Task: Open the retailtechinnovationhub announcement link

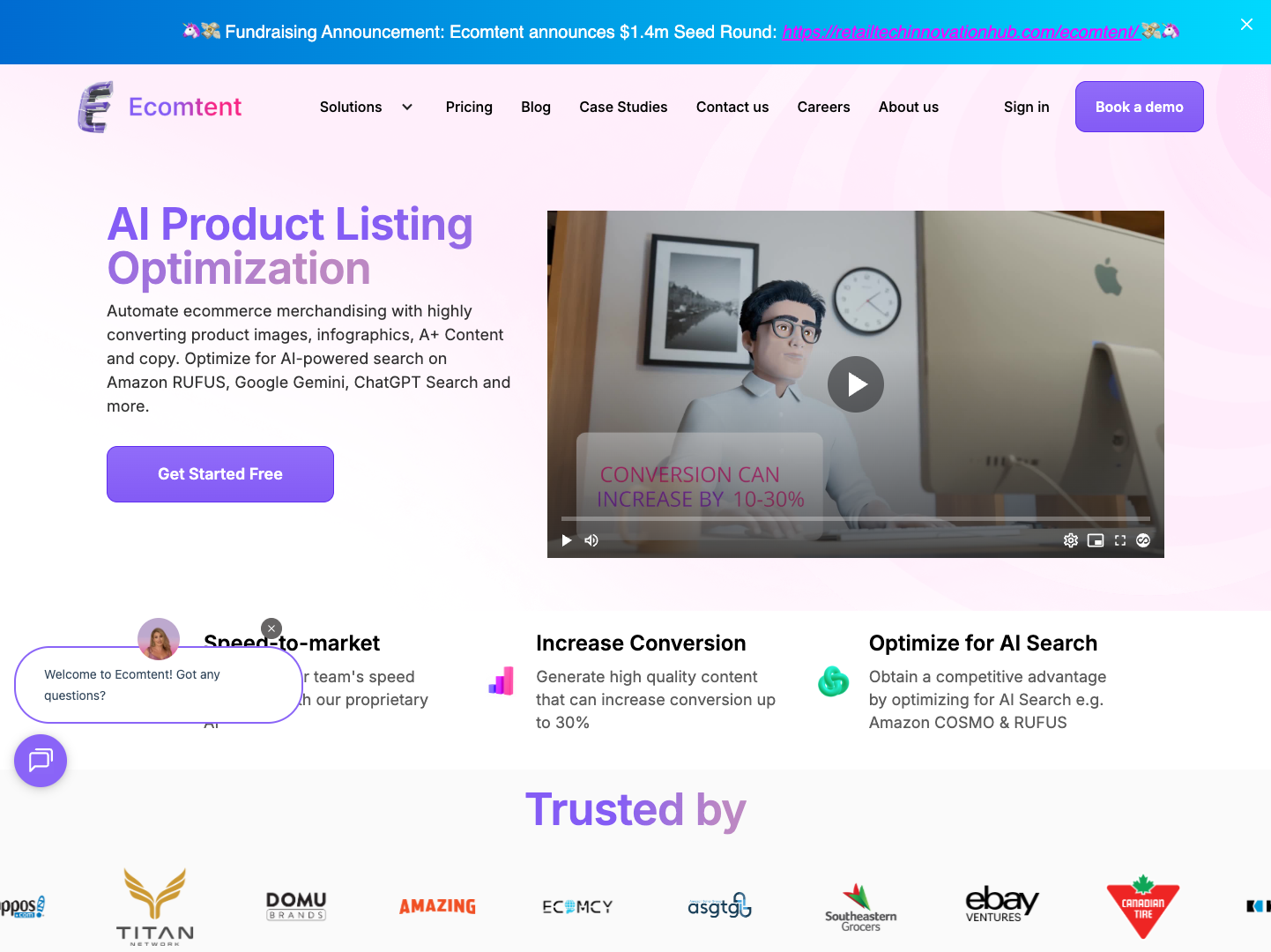Action: click(961, 32)
